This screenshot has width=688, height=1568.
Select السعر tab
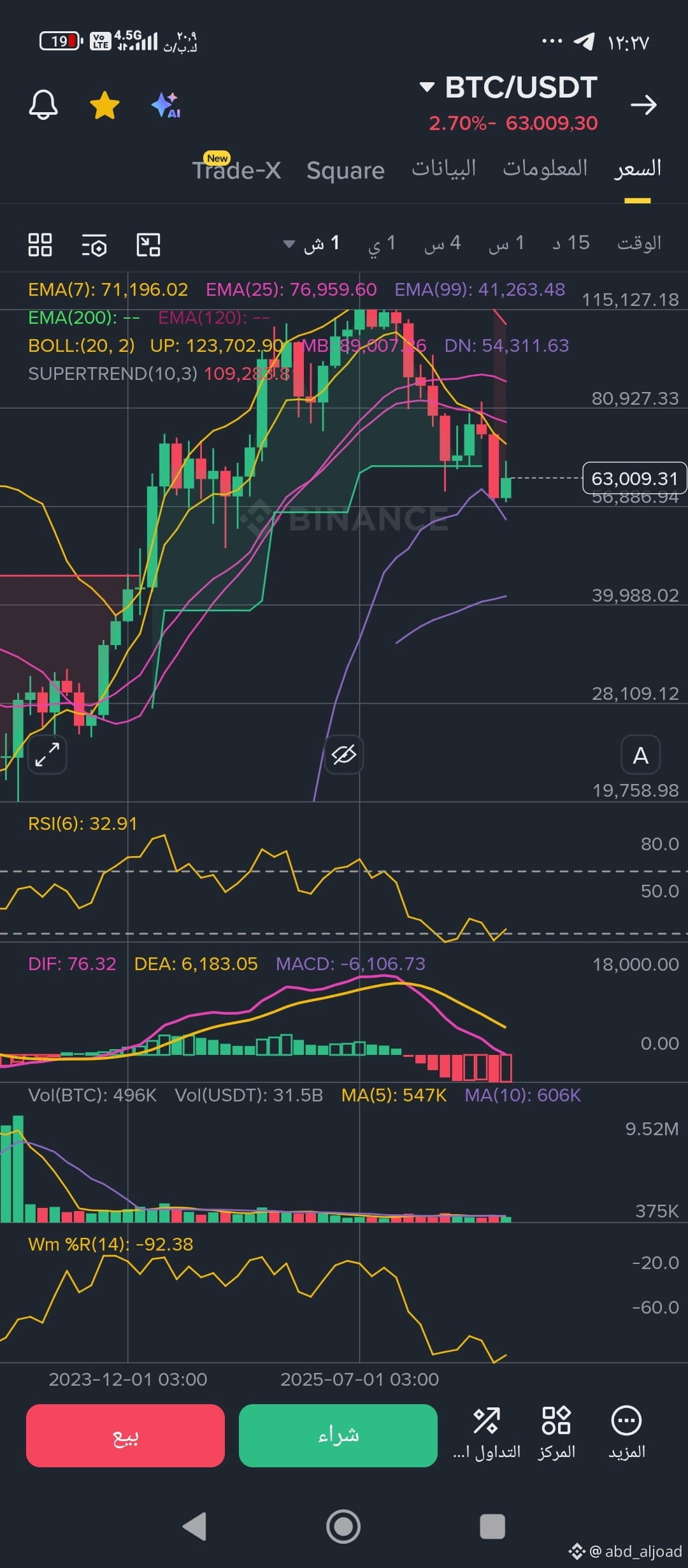pos(638,168)
